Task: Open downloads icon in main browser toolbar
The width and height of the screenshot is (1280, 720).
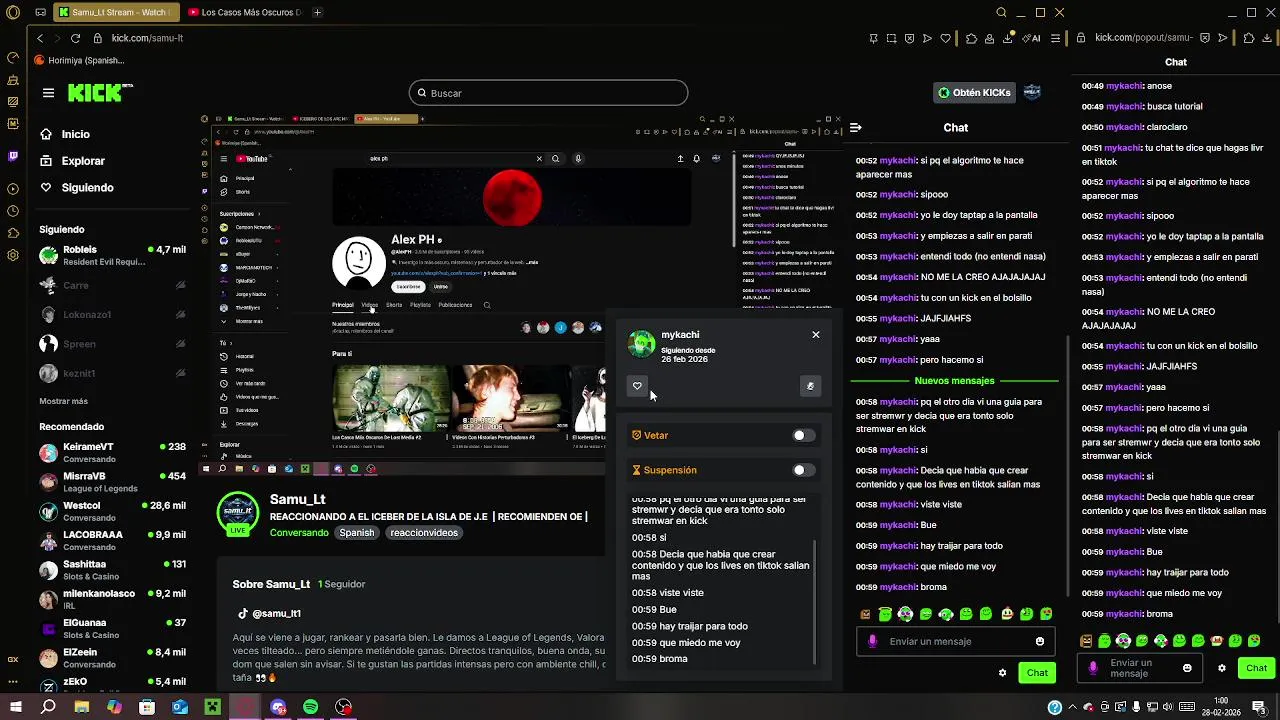Action: pyautogui.click(x=1008, y=38)
